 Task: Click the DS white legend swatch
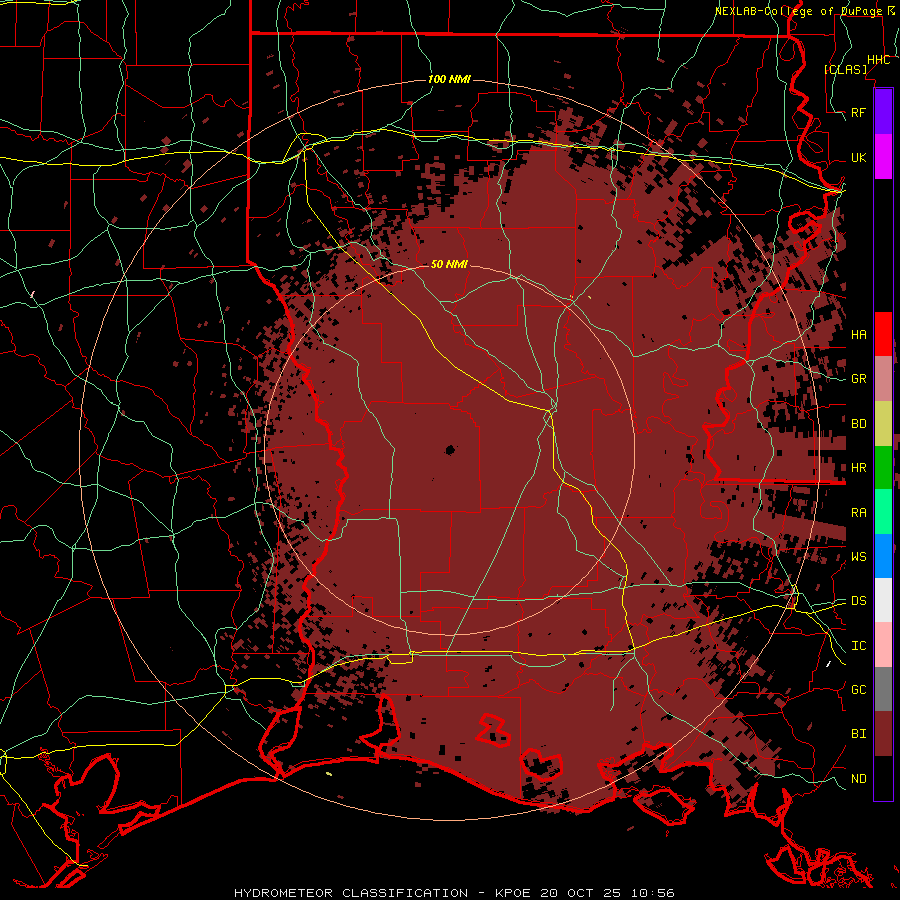click(x=883, y=600)
